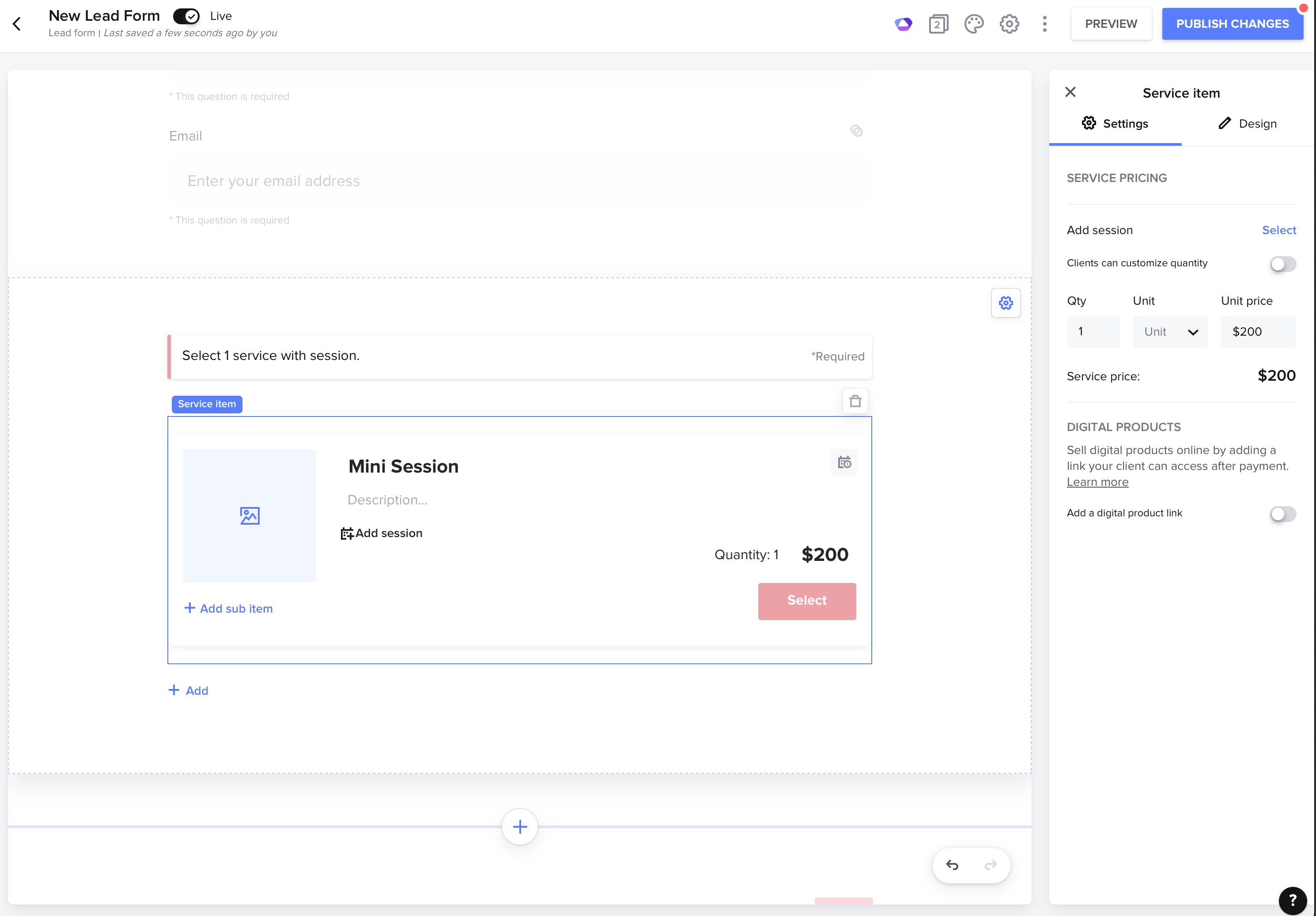Image resolution: width=1316 pixels, height=916 pixels.
Task: Open the three-dot more options menu
Action: (1044, 24)
